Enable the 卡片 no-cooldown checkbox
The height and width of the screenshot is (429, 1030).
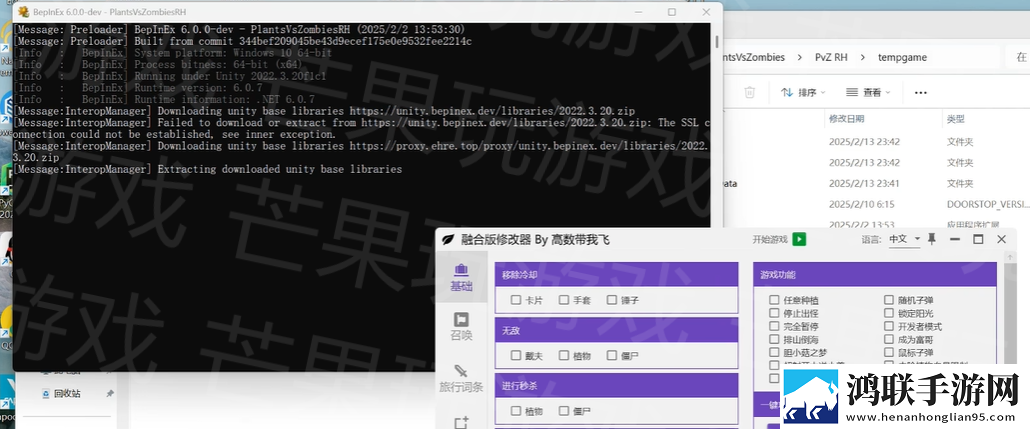(x=516, y=300)
